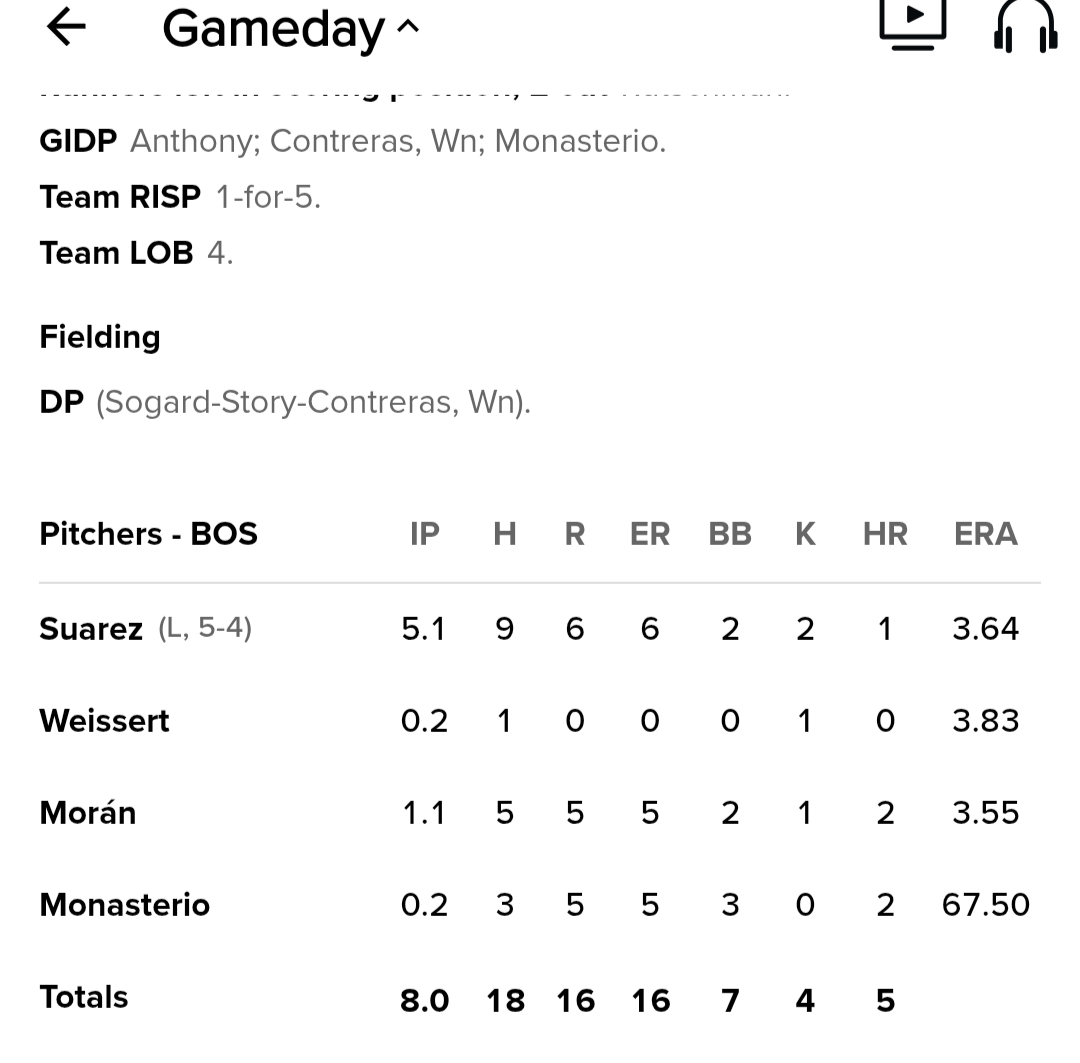The image size is (1080, 1063).
Task: Click the BB column header
Action: click(x=730, y=534)
